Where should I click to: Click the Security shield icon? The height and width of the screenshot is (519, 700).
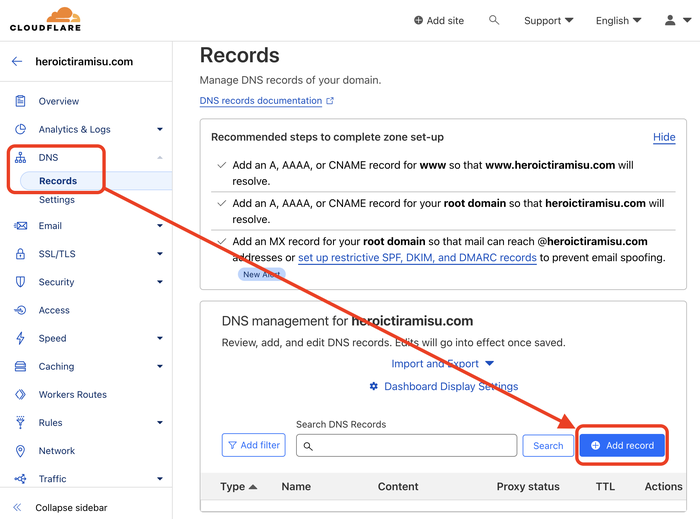[20, 282]
